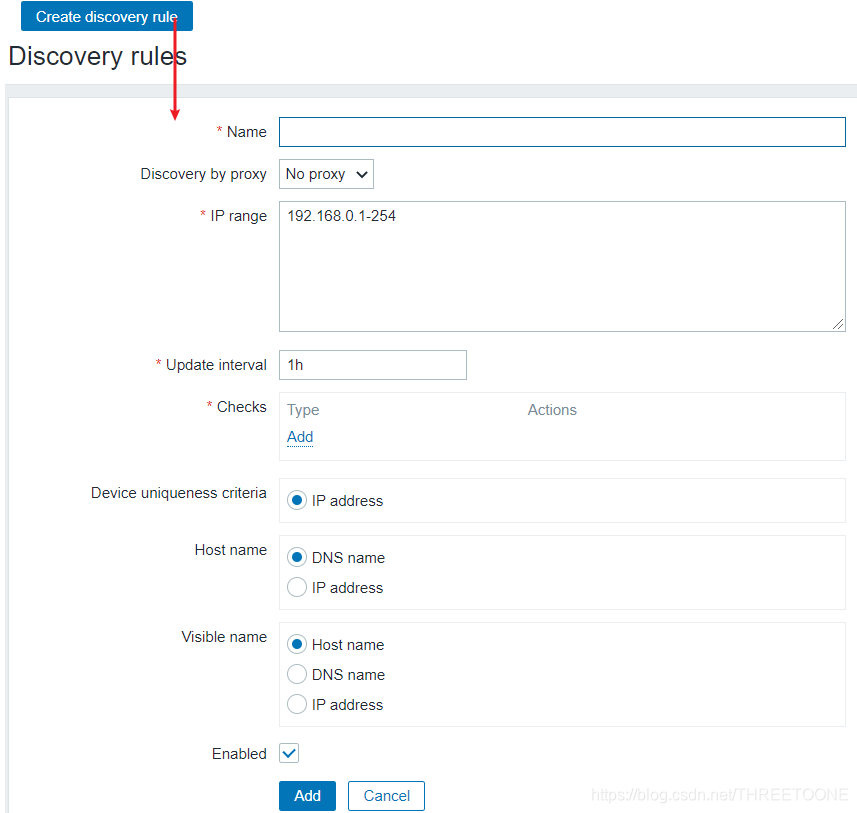The width and height of the screenshot is (857, 813).
Task: Select DNS name for Visible name
Action: coord(297,674)
